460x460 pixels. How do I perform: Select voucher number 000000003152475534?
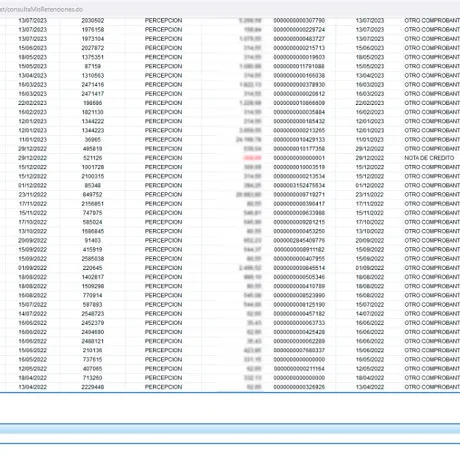click(x=299, y=185)
